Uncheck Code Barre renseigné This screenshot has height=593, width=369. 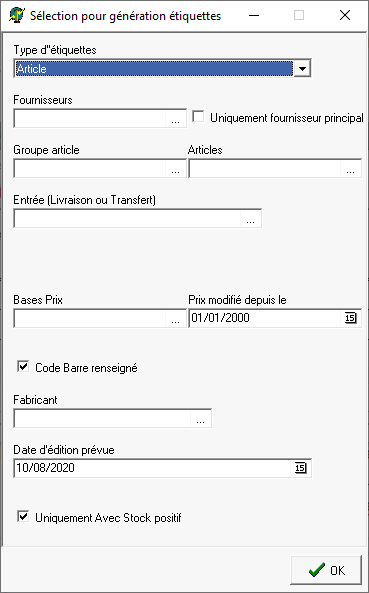pos(23,366)
